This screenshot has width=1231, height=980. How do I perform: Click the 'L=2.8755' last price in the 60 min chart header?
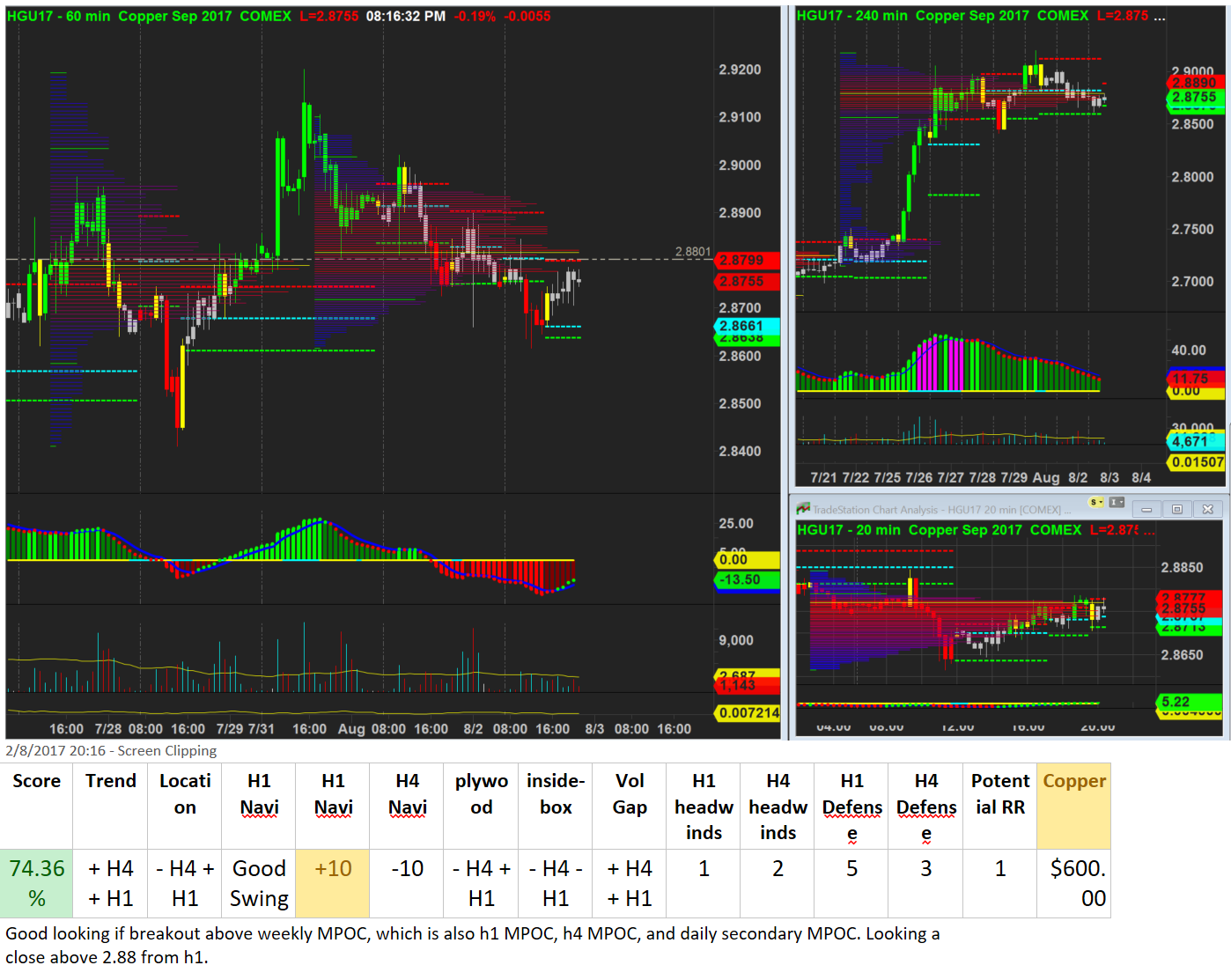(x=329, y=16)
